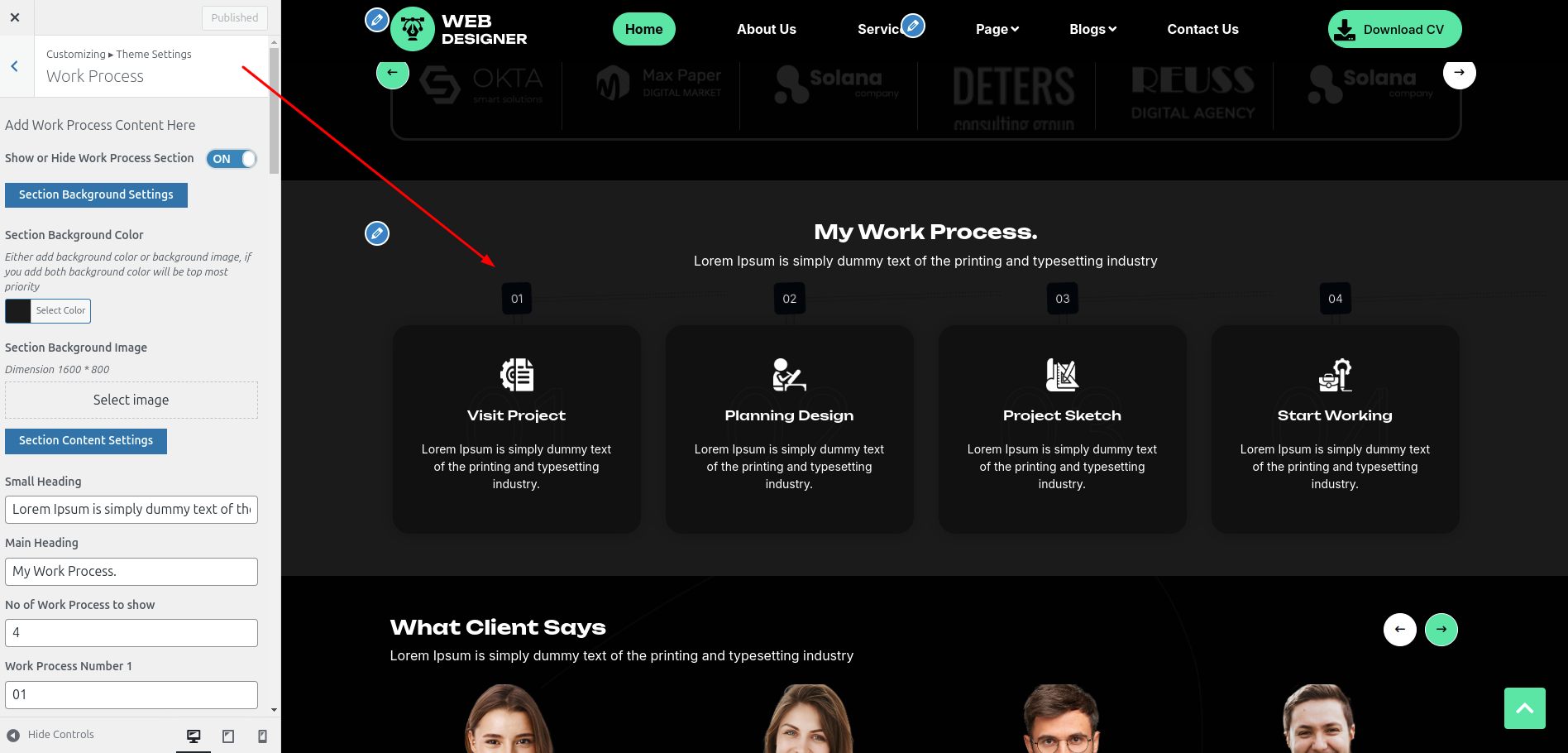This screenshot has height=753, width=1568.
Task: Click the right arrow on the client logo carousel
Action: (x=1459, y=73)
